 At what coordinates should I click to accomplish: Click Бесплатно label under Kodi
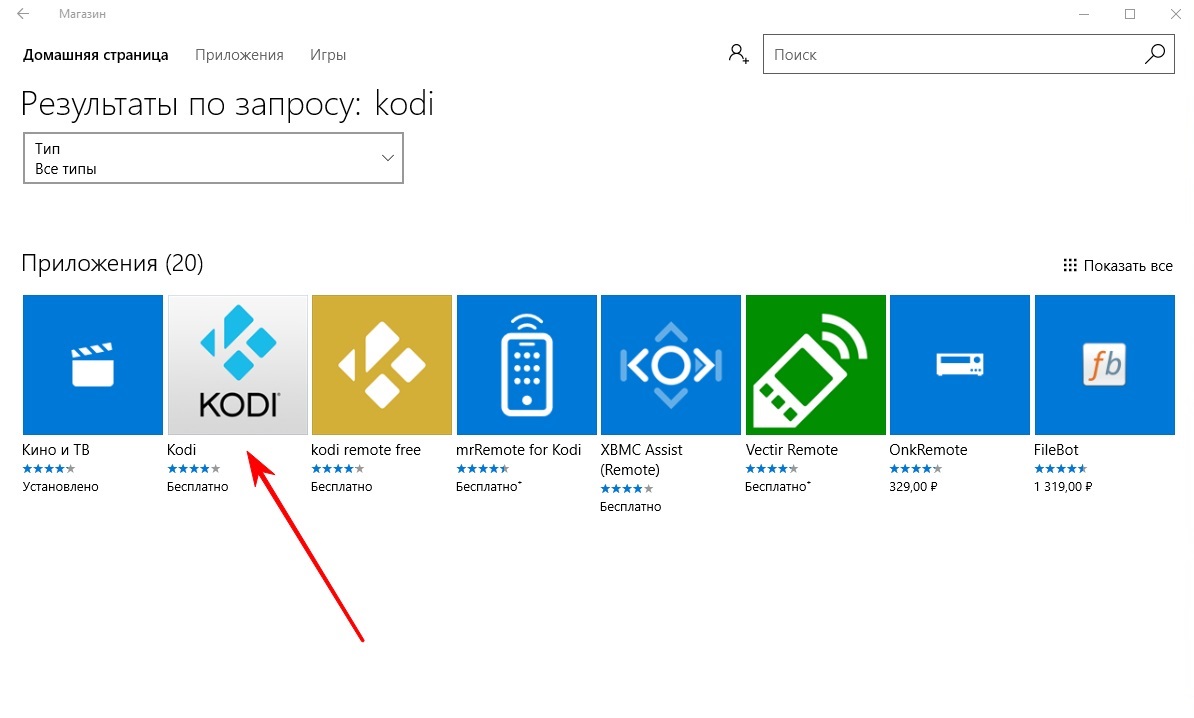(198, 487)
